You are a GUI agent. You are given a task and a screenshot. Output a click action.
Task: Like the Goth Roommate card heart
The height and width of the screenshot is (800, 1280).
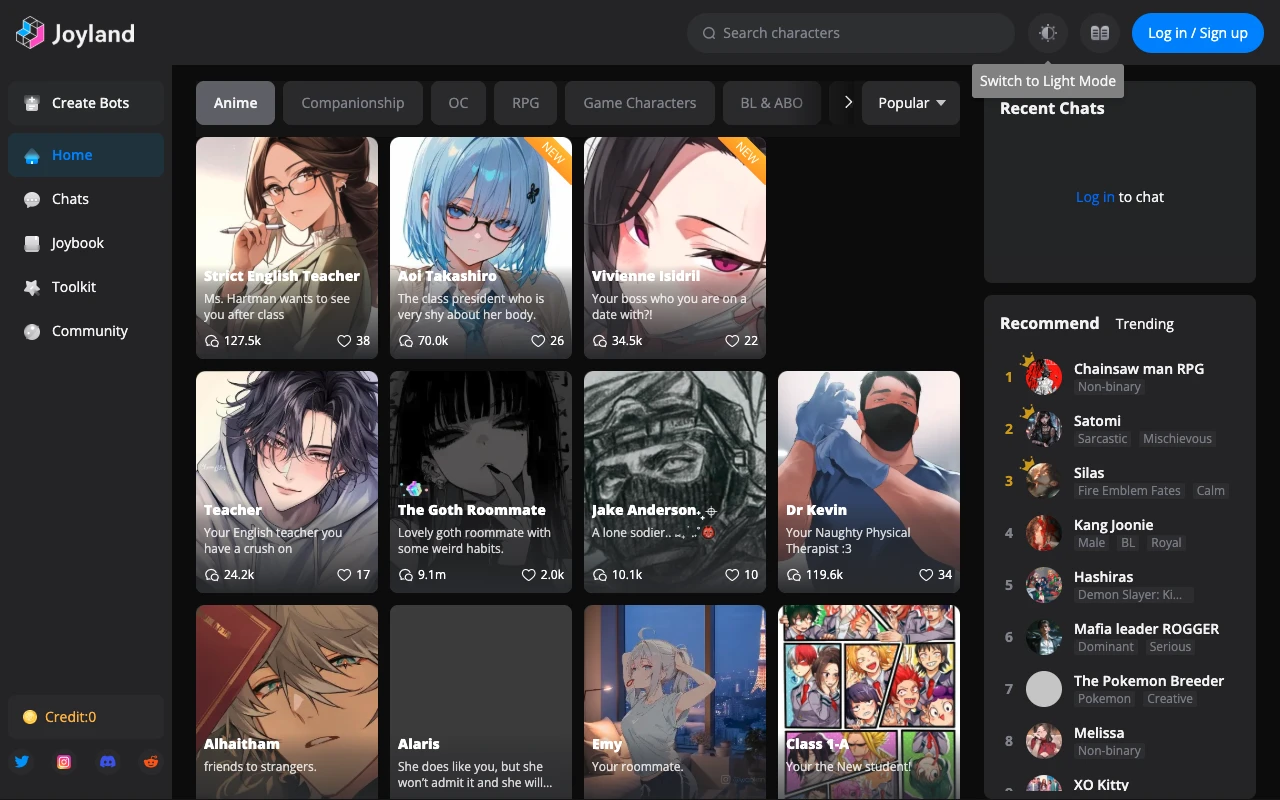click(529, 575)
